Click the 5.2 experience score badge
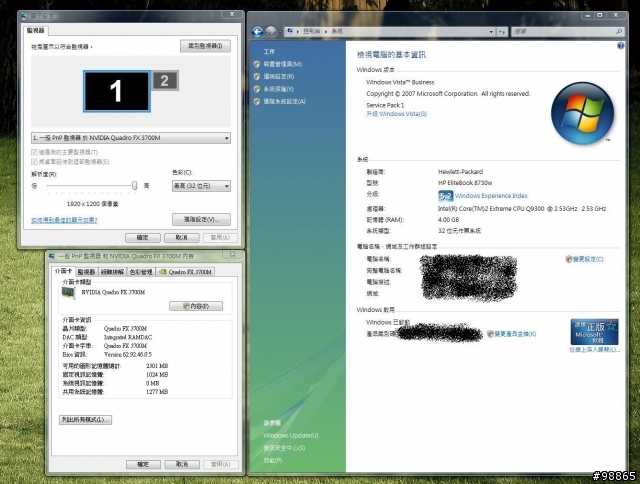This screenshot has width=640, height=484. [445, 196]
